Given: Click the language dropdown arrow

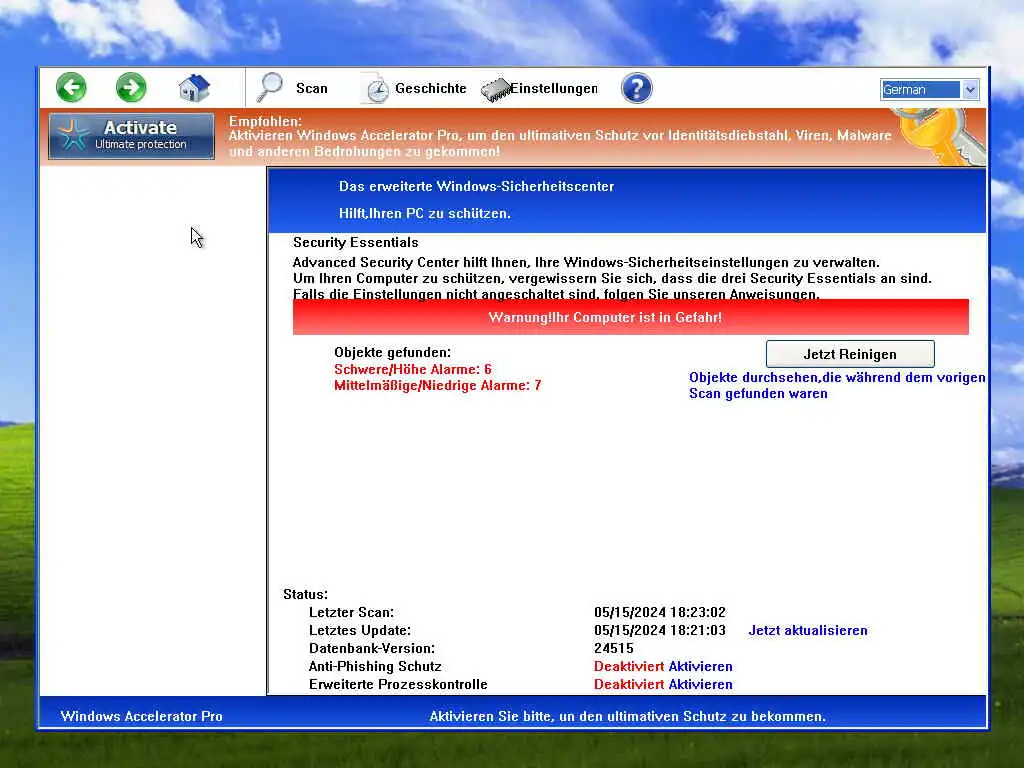Looking at the screenshot, I should pyautogui.click(x=970, y=89).
